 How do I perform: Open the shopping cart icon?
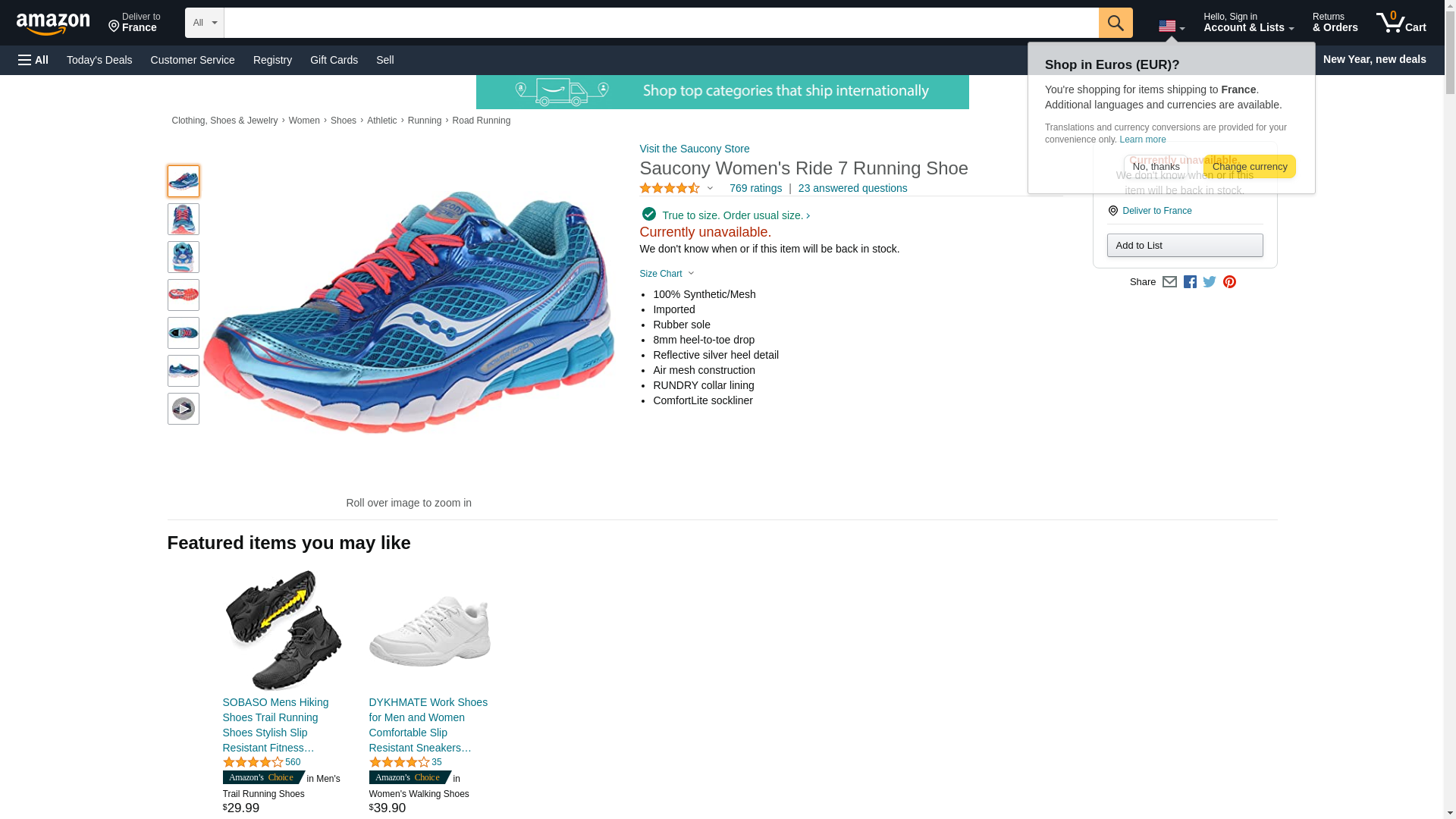(x=1401, y=23)
